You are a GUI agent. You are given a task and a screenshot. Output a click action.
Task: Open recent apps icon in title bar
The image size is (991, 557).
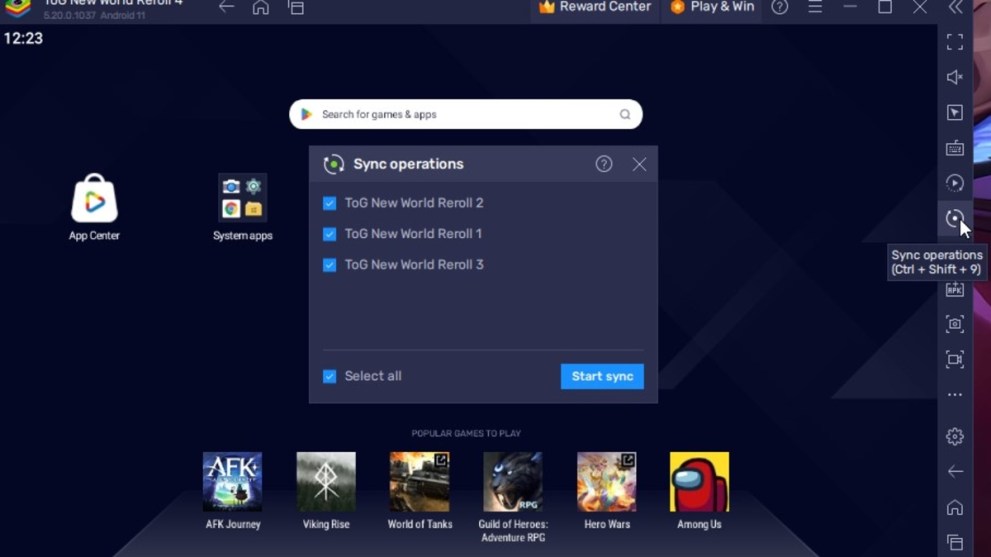click(x=296, y=8)
